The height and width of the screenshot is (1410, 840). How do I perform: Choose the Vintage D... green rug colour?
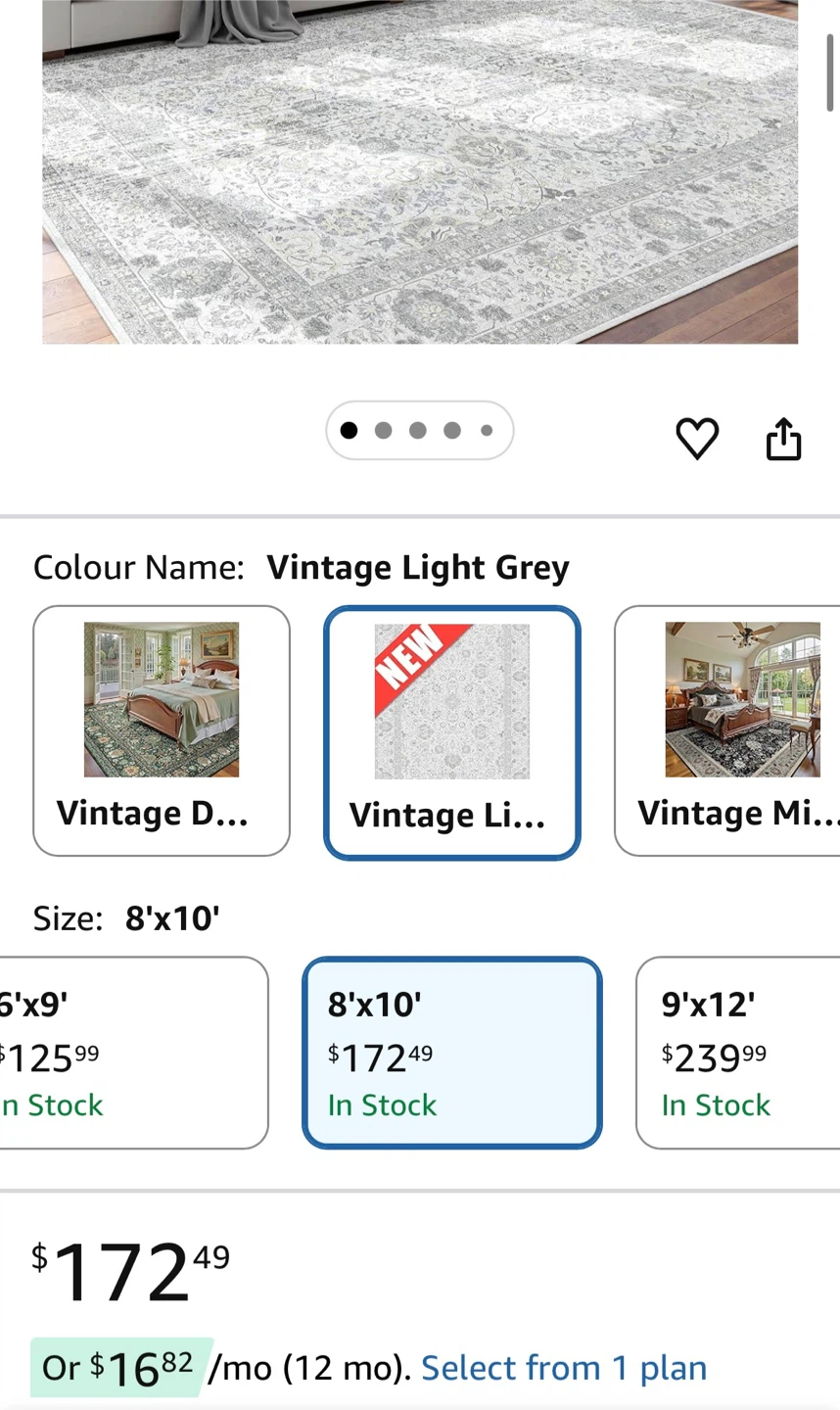[162, 730]
